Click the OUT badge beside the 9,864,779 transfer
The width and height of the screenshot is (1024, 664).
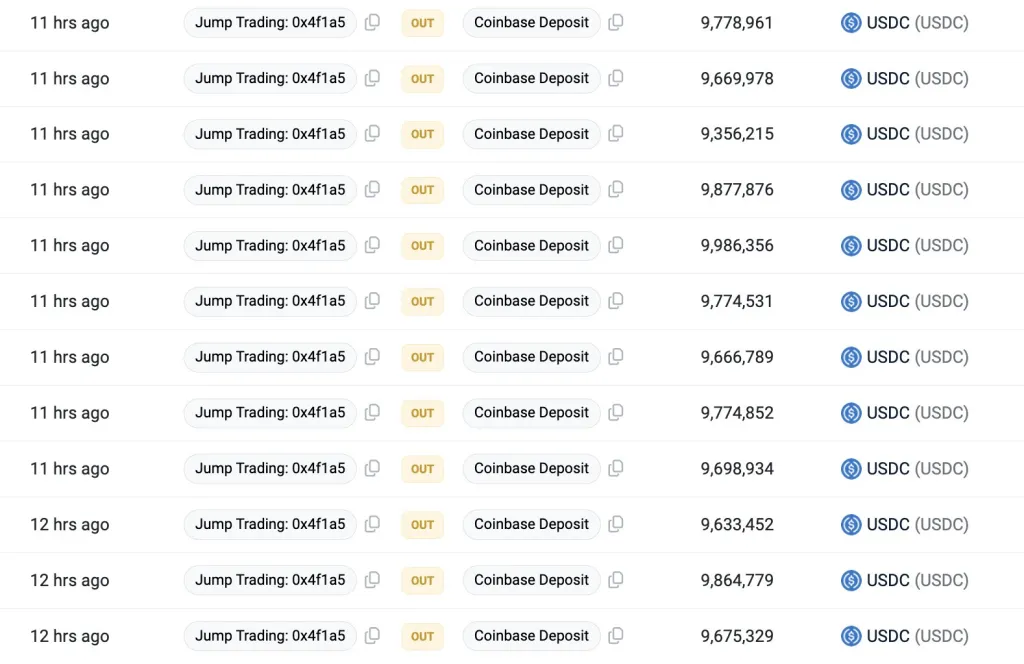421,580
